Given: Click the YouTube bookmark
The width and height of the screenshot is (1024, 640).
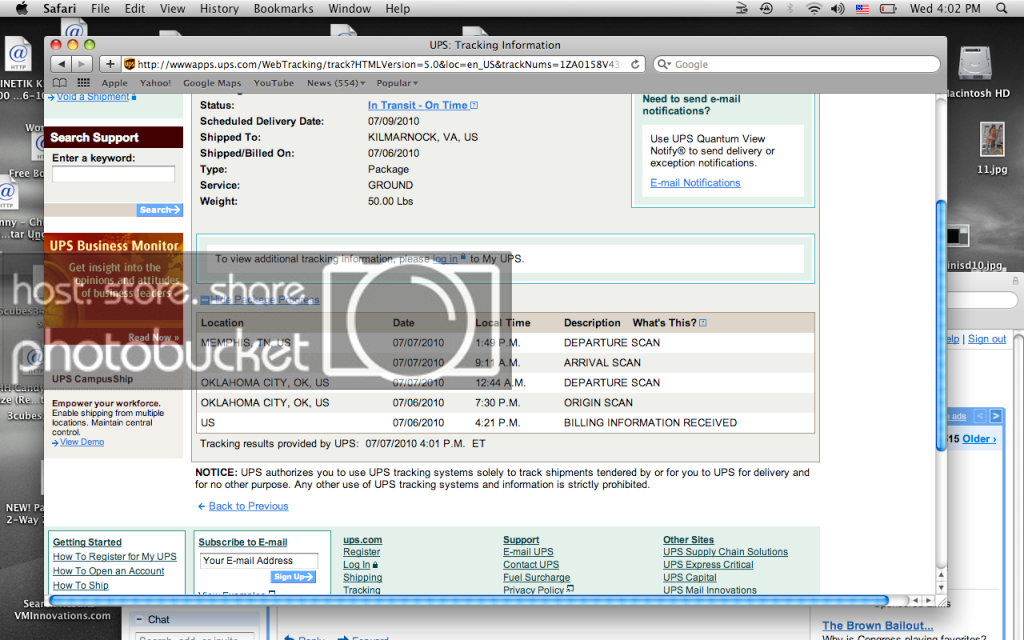Looking at the screenshot, I should tap(274, 83).
